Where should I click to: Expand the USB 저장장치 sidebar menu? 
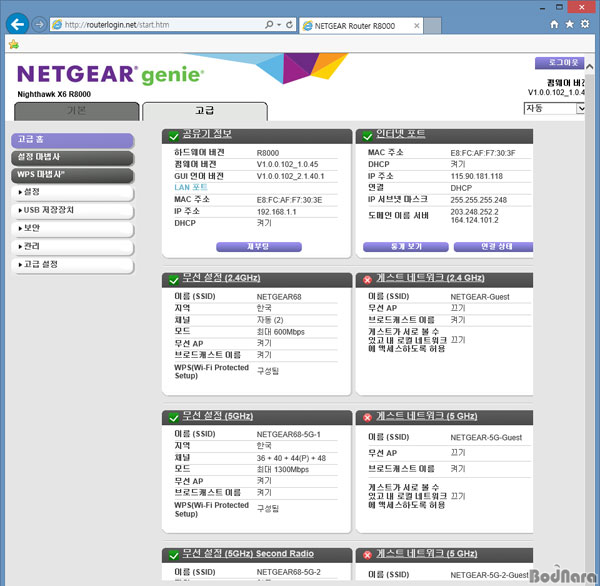click(72, 211)
